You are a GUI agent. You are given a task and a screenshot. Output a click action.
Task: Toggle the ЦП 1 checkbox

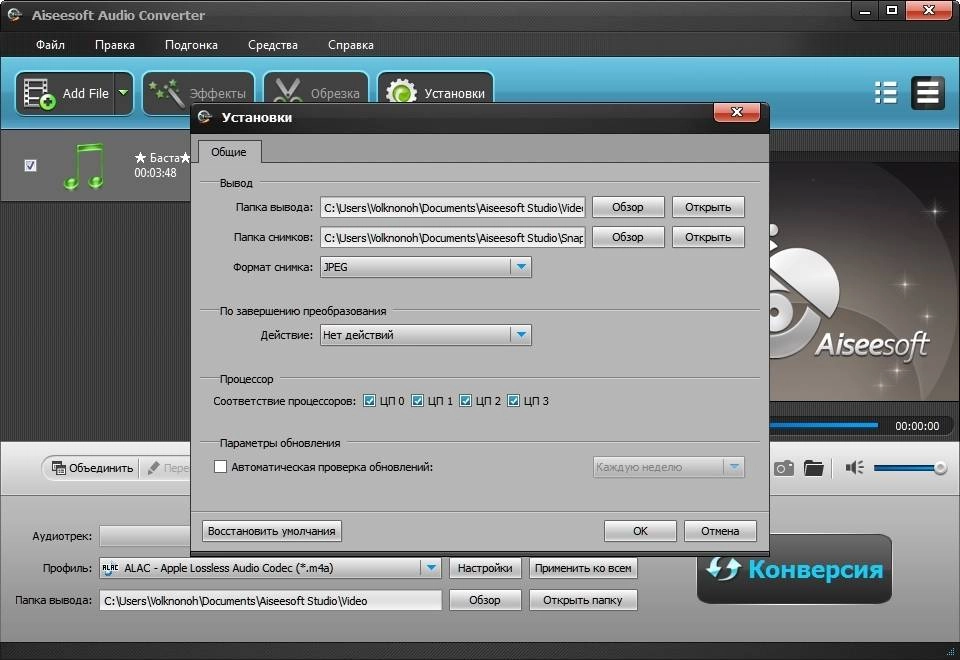pos(418,401)
